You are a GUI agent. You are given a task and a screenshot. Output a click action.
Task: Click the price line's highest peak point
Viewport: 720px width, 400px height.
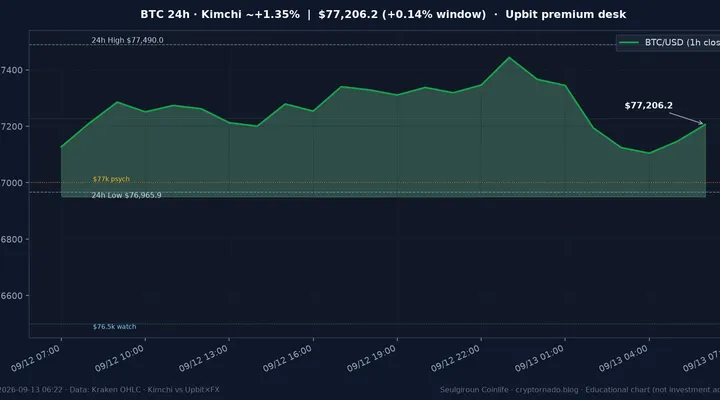pos(509,57)
